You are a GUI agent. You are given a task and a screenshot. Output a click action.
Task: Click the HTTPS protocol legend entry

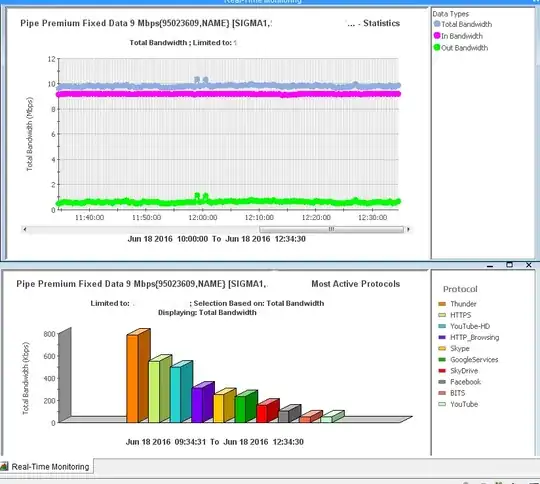tap(454, 315)
